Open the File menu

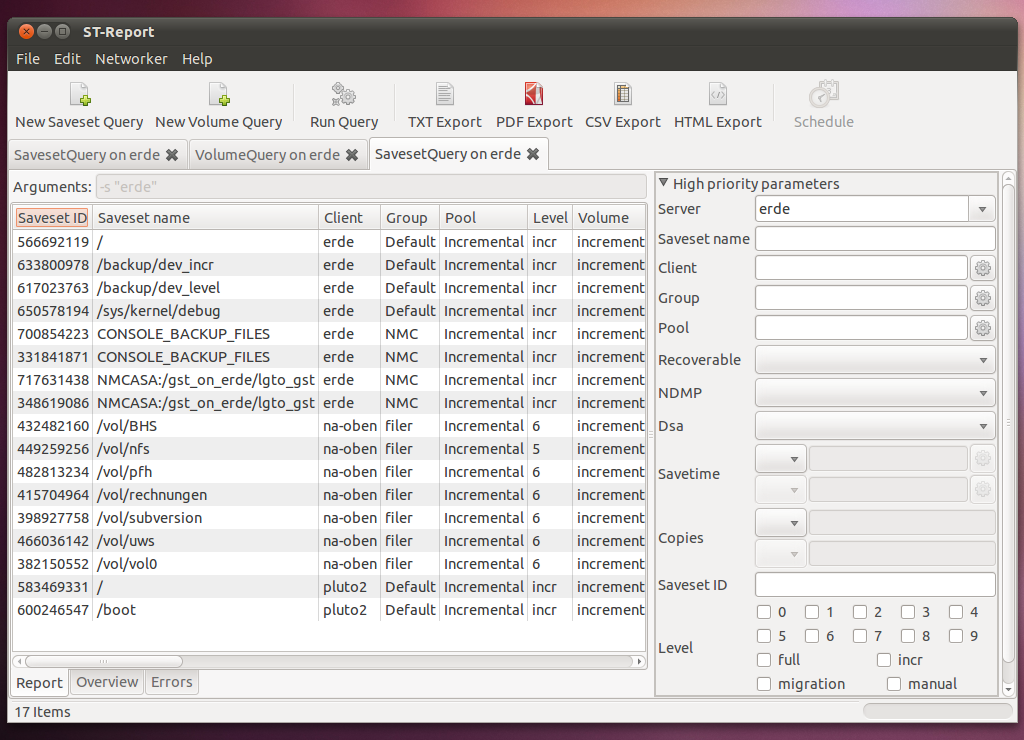click(28, 59)
